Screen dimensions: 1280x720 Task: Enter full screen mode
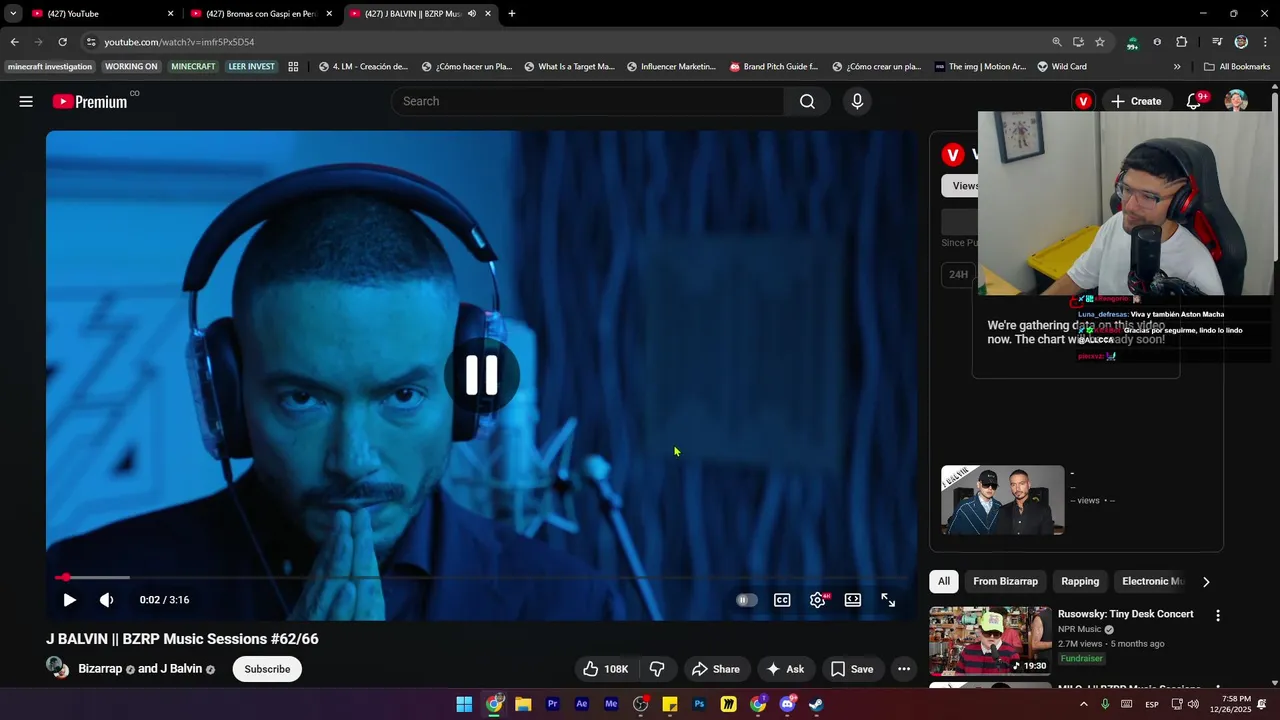point(888,600)
